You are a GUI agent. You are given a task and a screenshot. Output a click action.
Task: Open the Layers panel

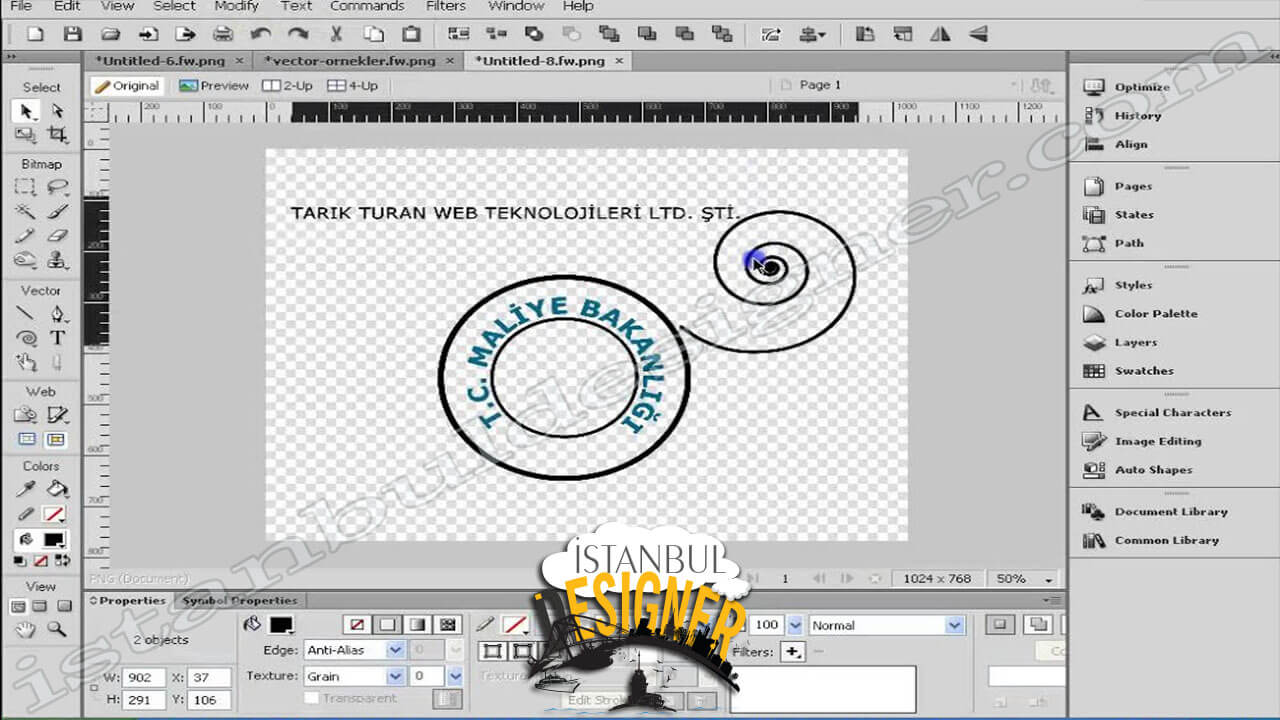tap(1135, 342)
